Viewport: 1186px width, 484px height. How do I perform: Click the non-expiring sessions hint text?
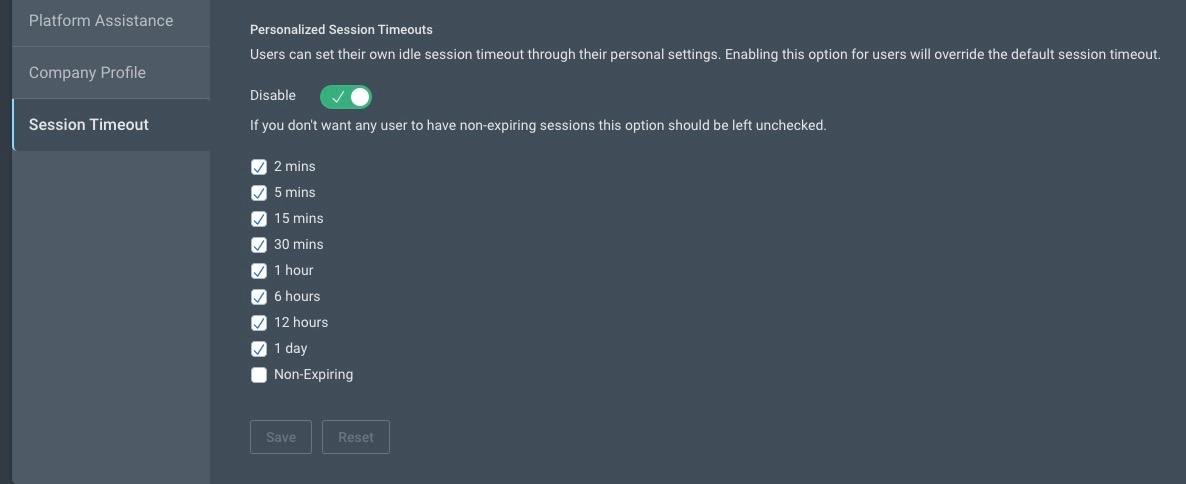coord(538,126)
